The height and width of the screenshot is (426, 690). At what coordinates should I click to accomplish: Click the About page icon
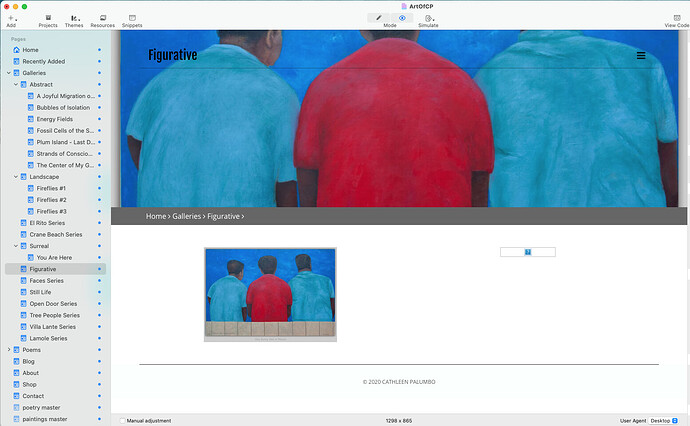[16, 373]
